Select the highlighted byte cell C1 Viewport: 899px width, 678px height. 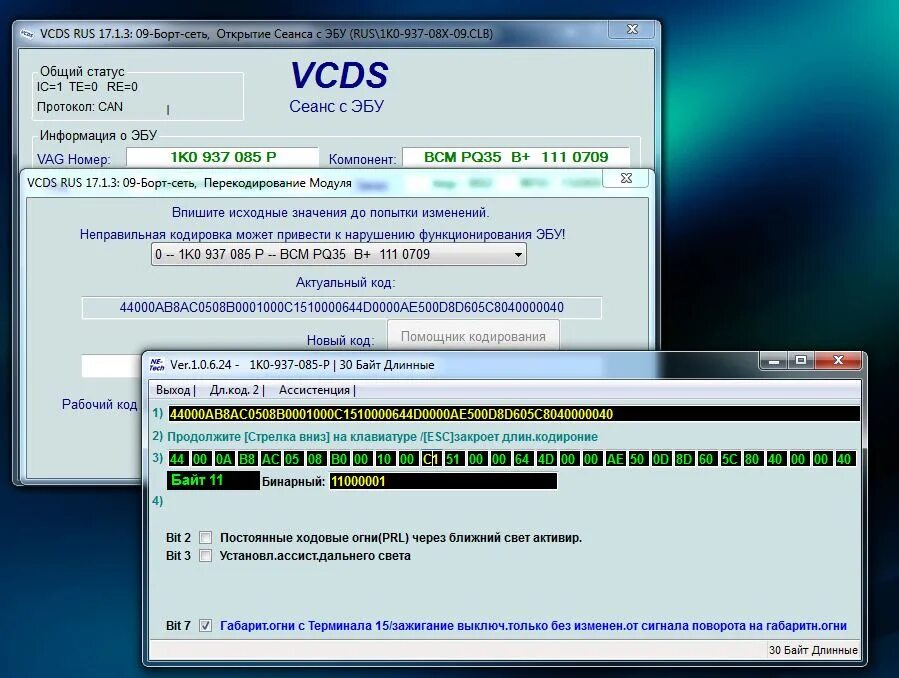click(x=431, y=459)
